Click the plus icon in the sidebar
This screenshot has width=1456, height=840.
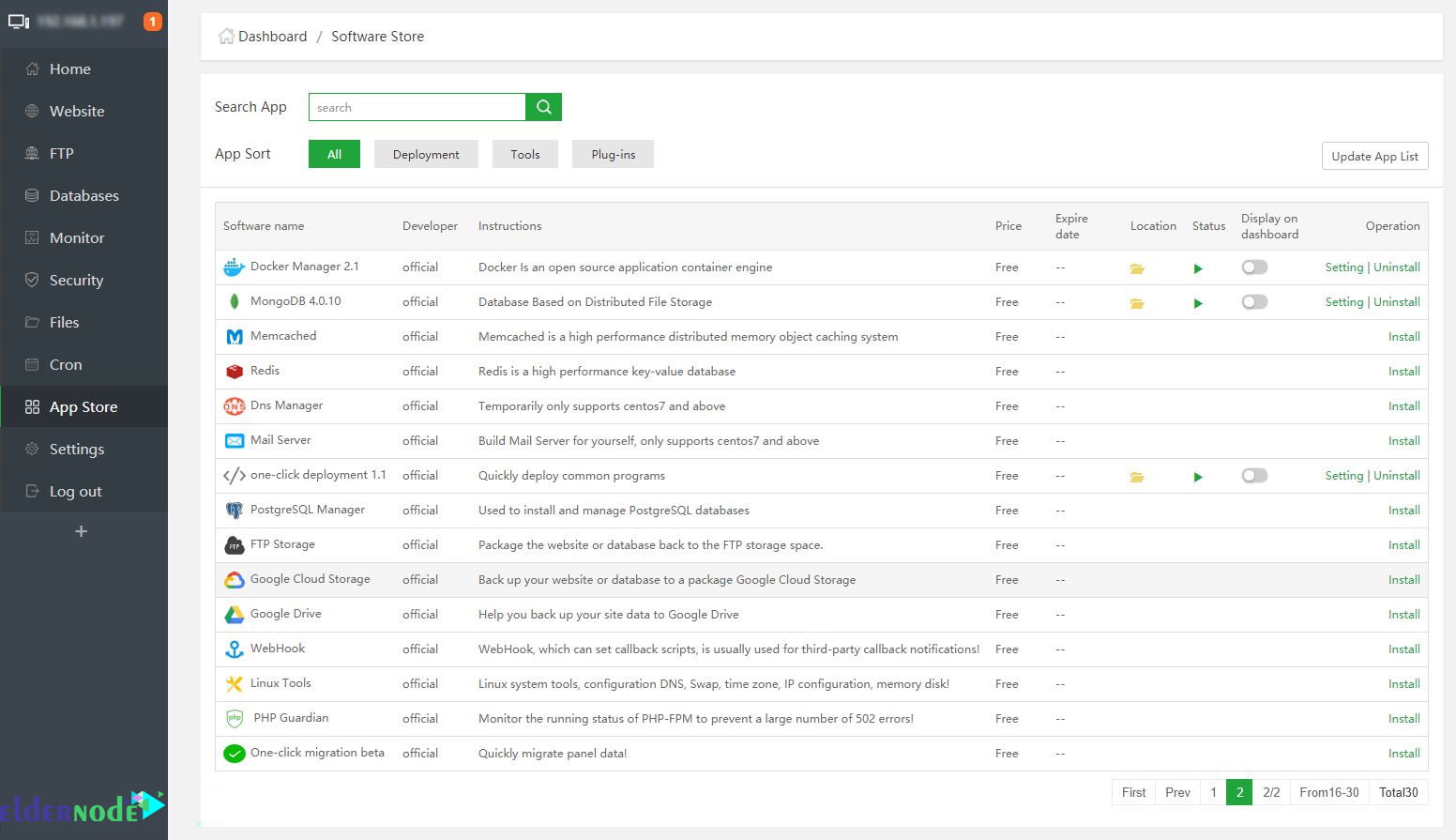coord(81,530)
